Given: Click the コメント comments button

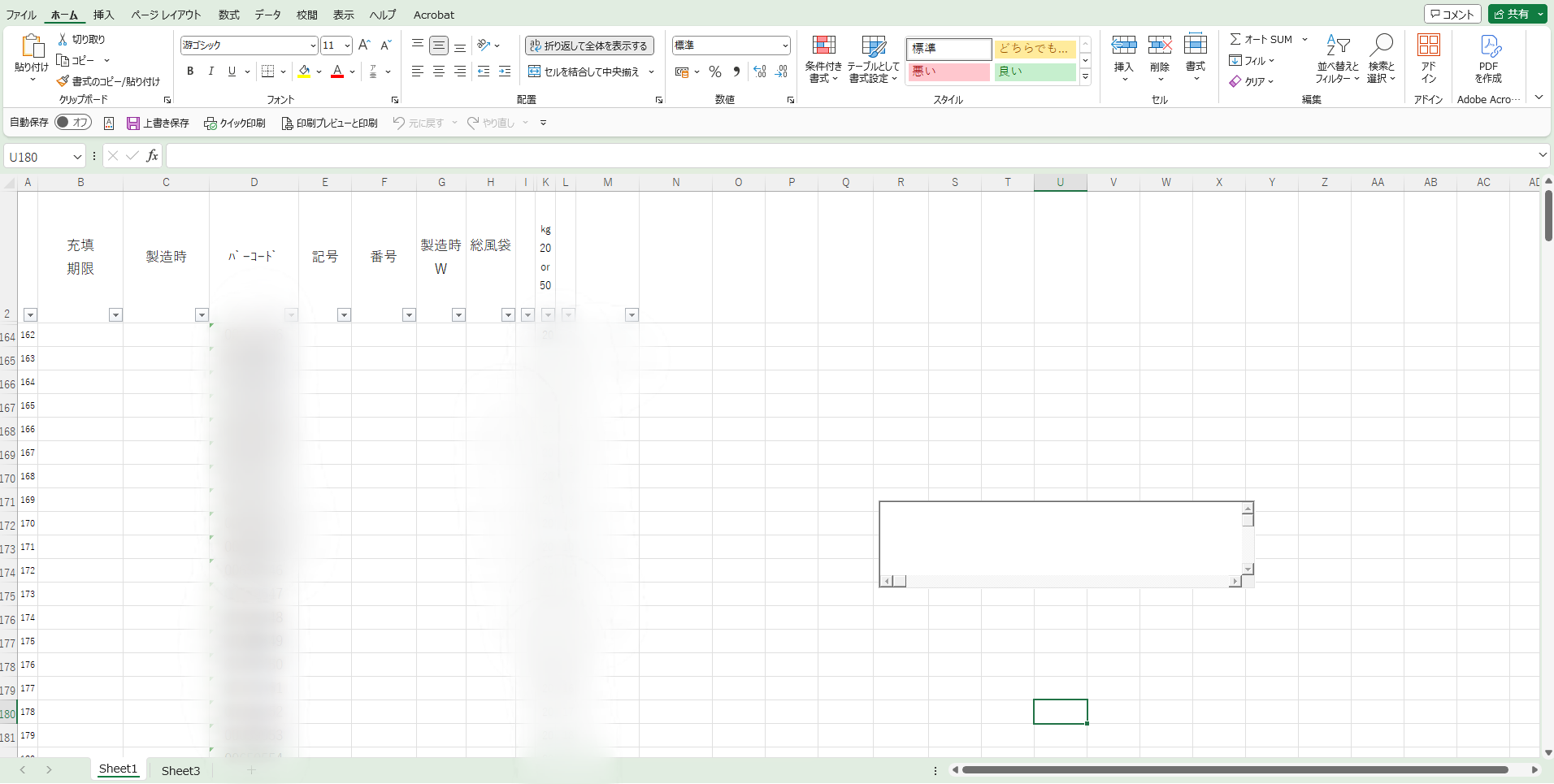Looking at the screenshot, I should [1452, 14].
